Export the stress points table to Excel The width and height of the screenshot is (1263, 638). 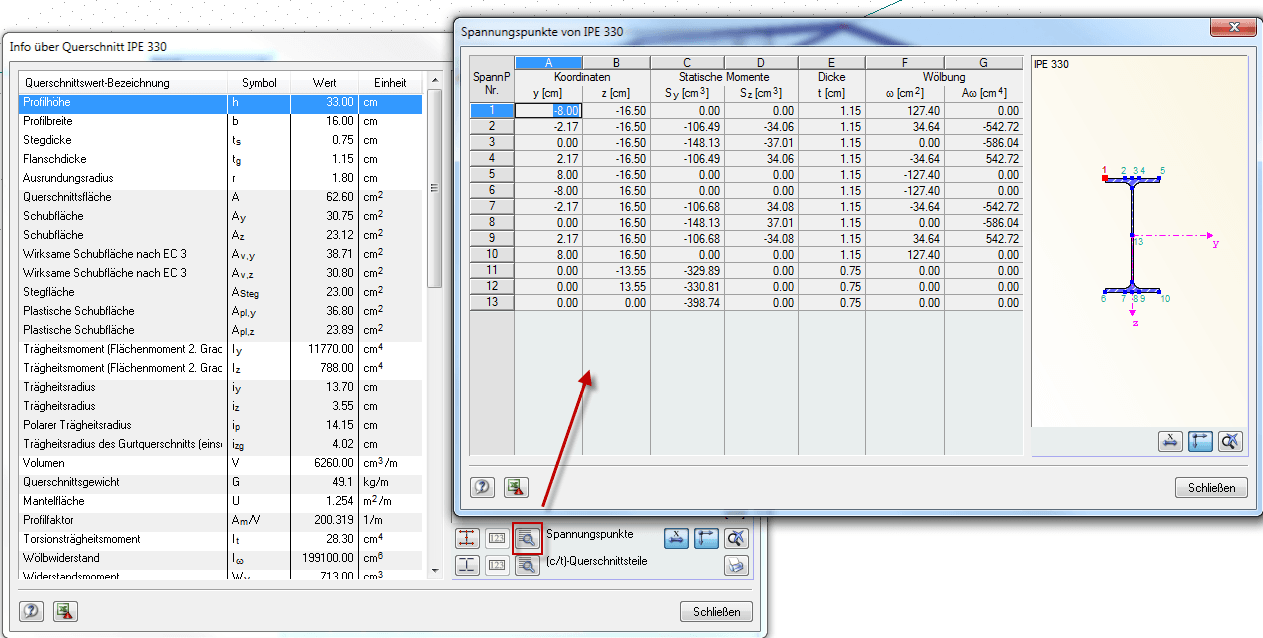[x=516, y=487]
